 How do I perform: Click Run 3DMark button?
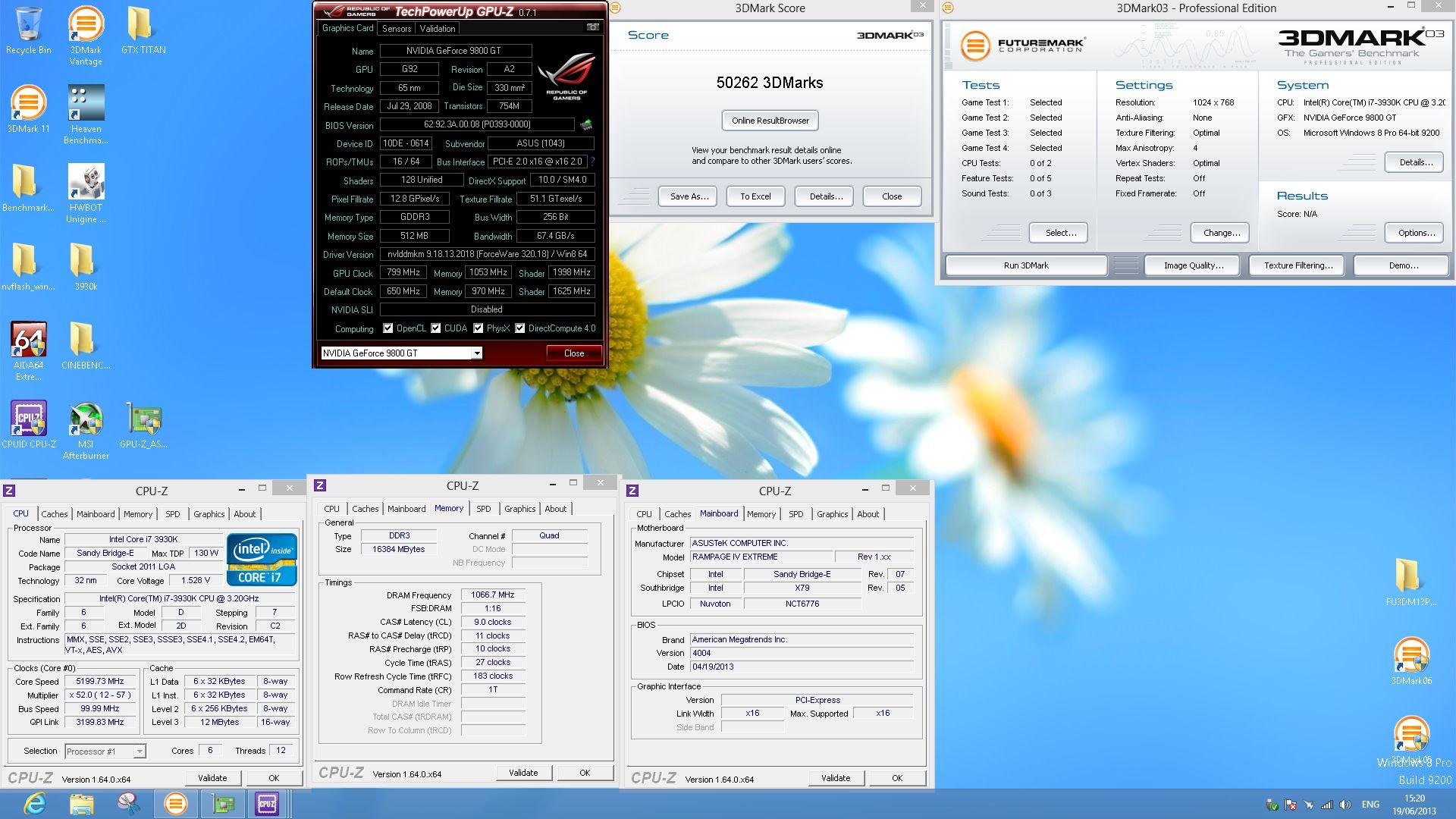pos(1025,265)
